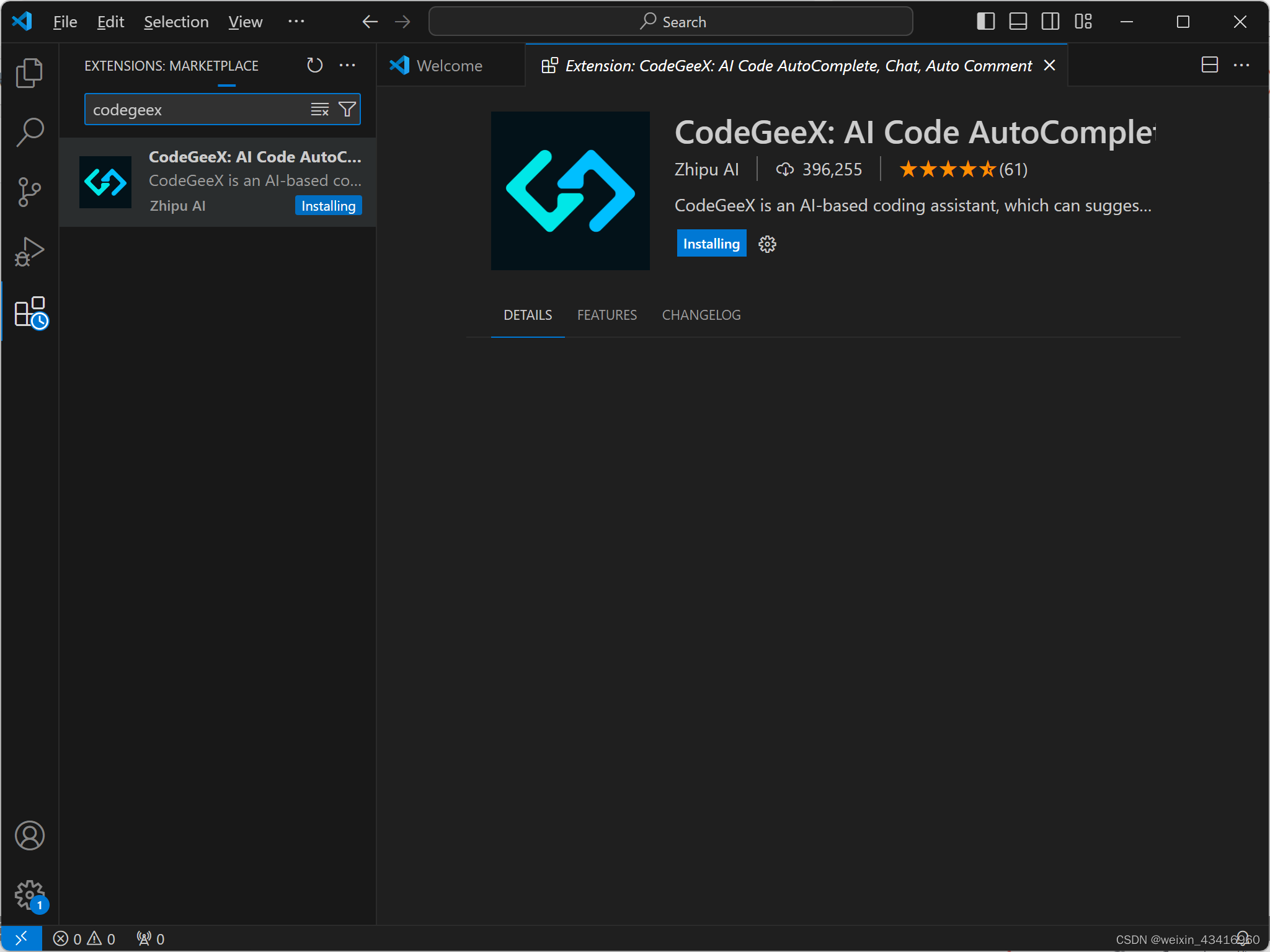Open the Manage gear in activity bar

pyautogui.click(x=30, y=896)
